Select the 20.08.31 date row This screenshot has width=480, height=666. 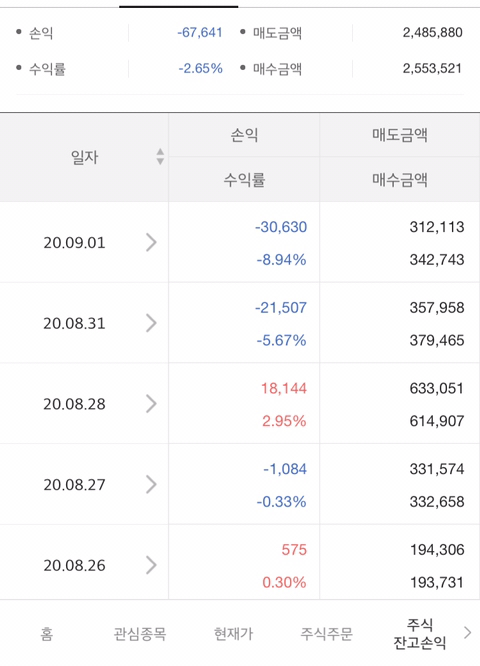pyautogui.click(x=84, y=323)
